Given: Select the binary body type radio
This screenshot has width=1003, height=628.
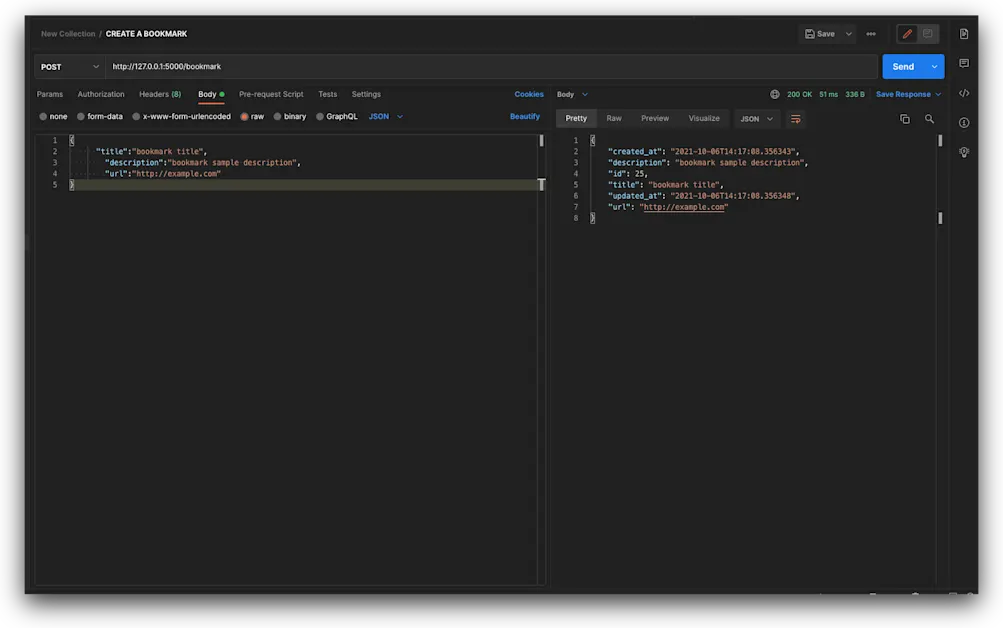Looking at the screenshot, I should coord(278,117).
